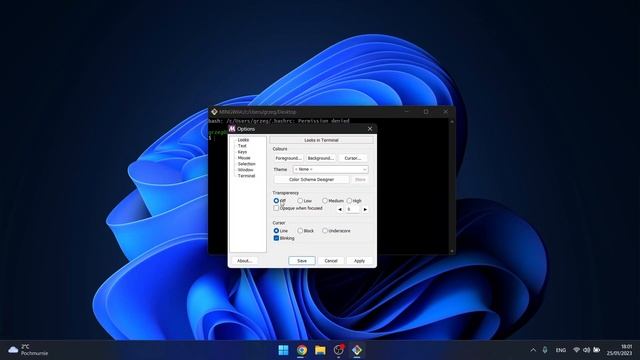This screenshot has width=640, height=360.
Task: Open the Cursor colour picker
Action: [x=353, y=158]
